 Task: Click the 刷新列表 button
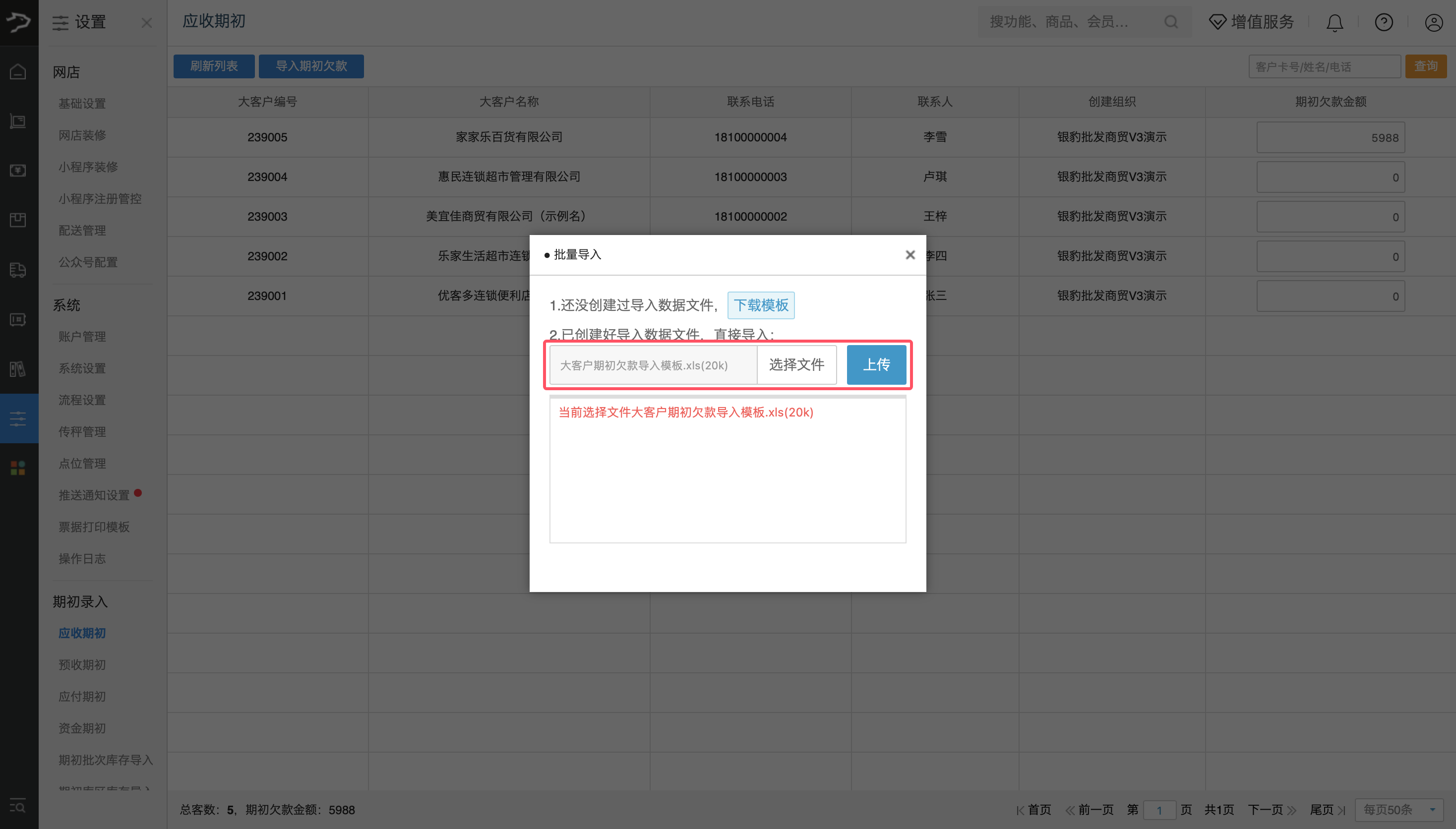[214, 66]
